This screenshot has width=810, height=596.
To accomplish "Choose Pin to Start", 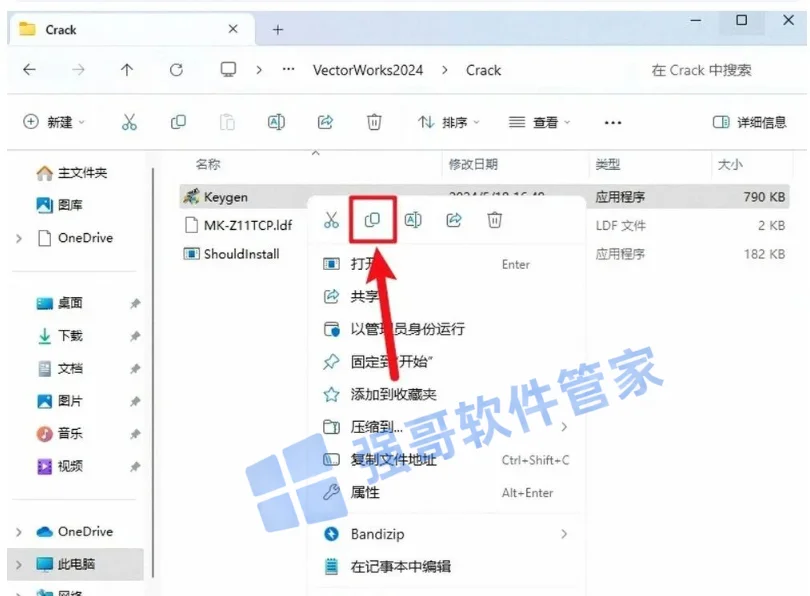I will 447,362.
